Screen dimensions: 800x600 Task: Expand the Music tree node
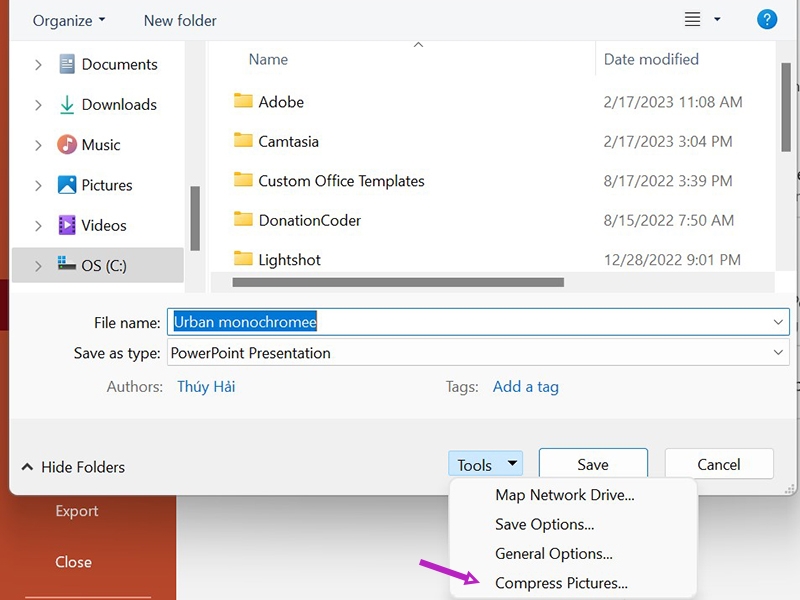coord(38,145)
